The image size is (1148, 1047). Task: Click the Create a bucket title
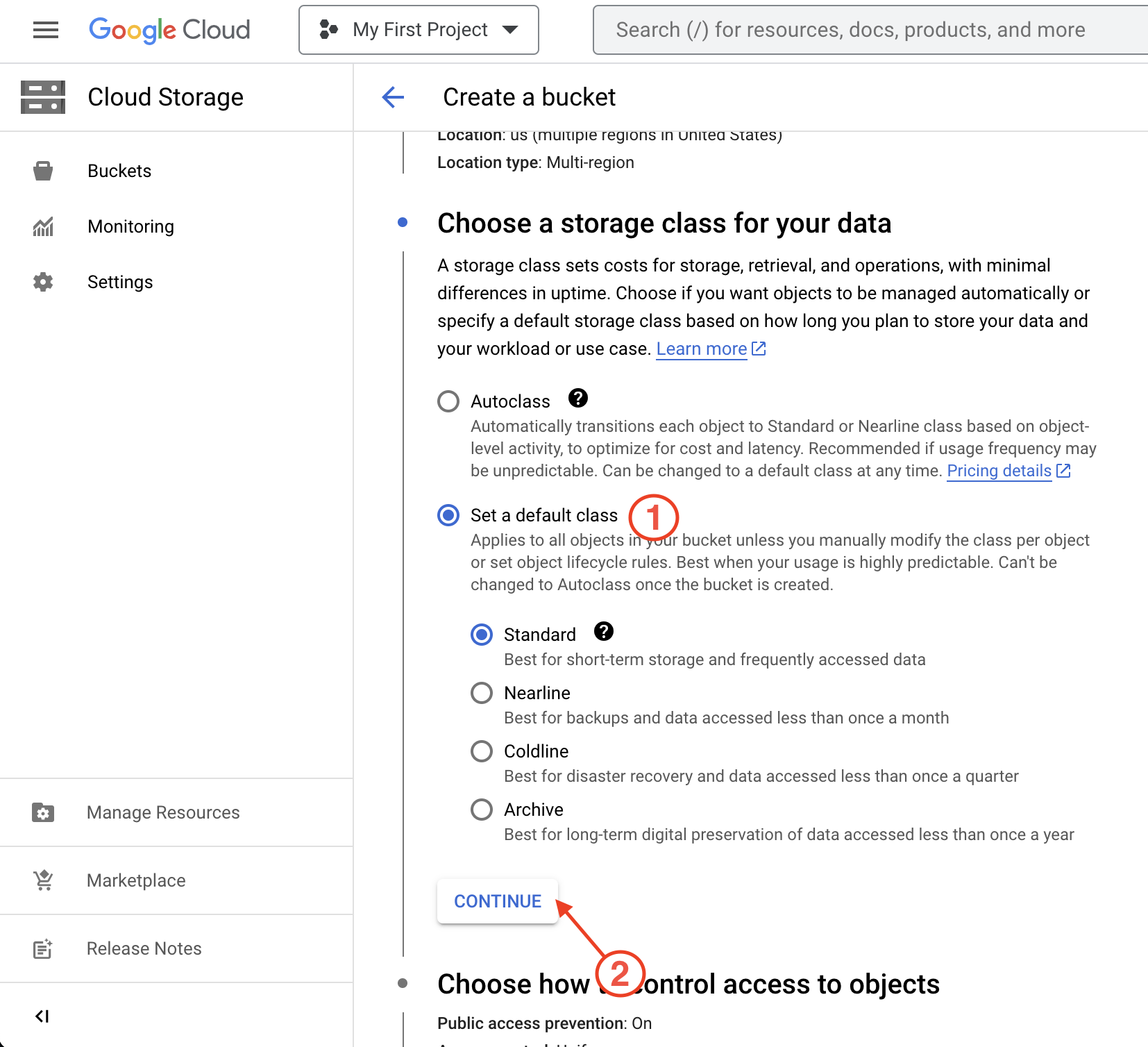pyautogui.click(x=530, y=97)
